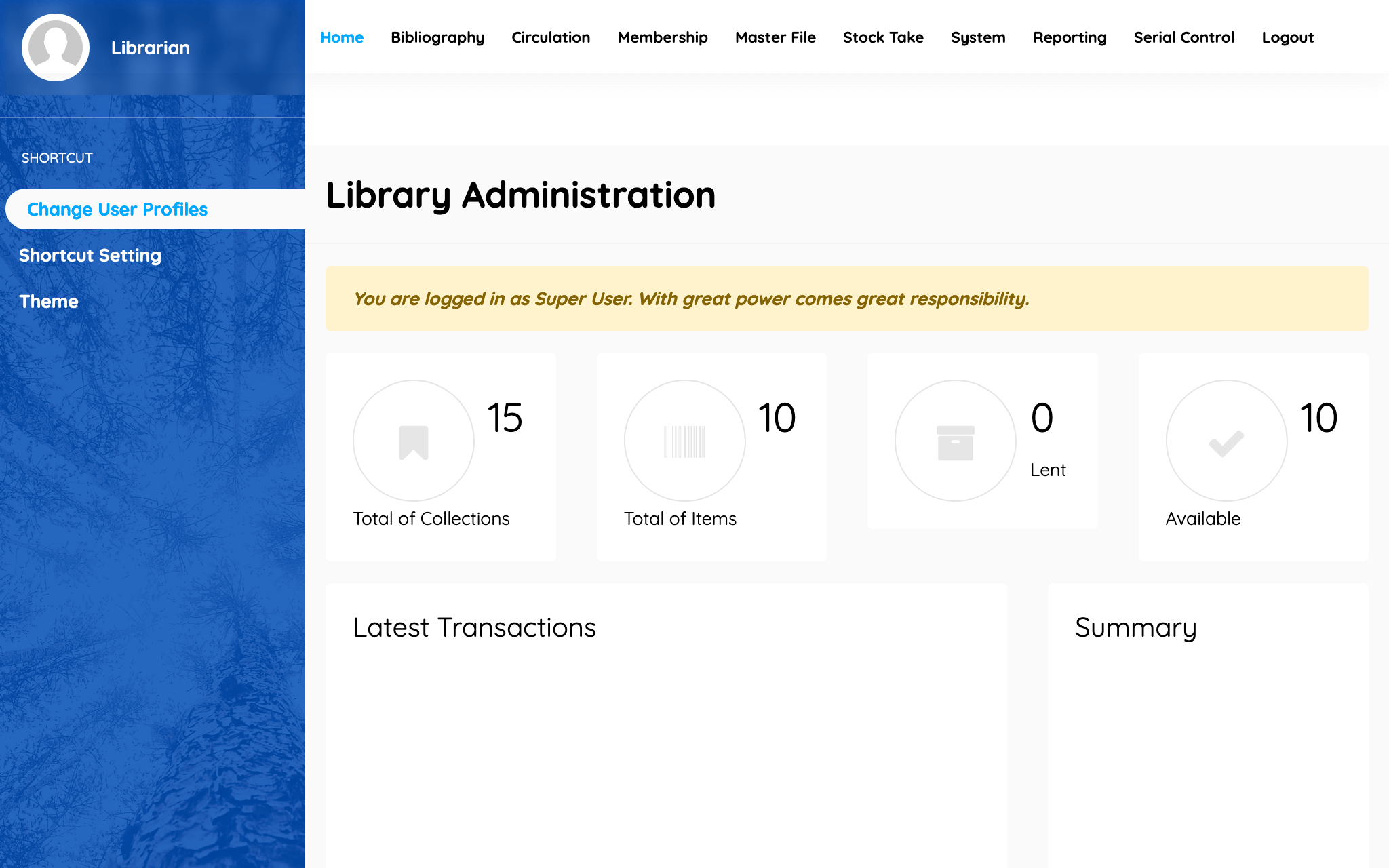Select Theme in the sidebar
1389x868 pixels.
coord(49,301)
